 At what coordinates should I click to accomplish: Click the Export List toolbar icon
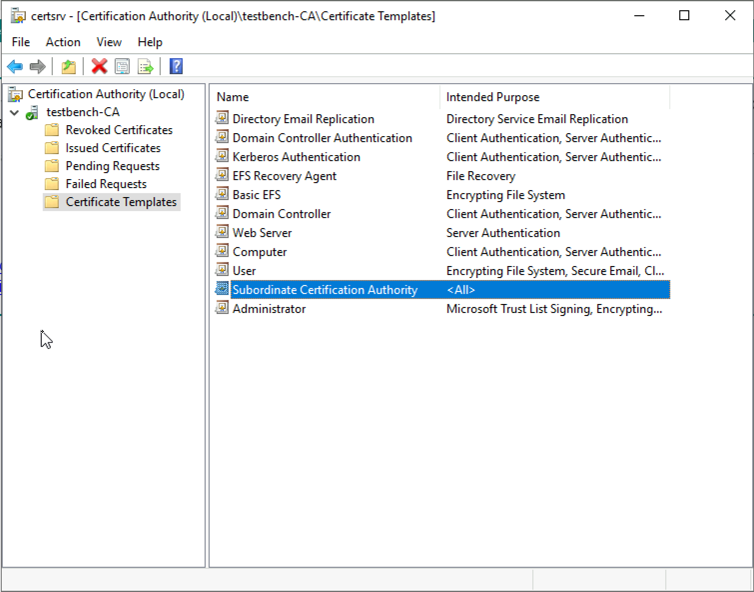(145, 66)
